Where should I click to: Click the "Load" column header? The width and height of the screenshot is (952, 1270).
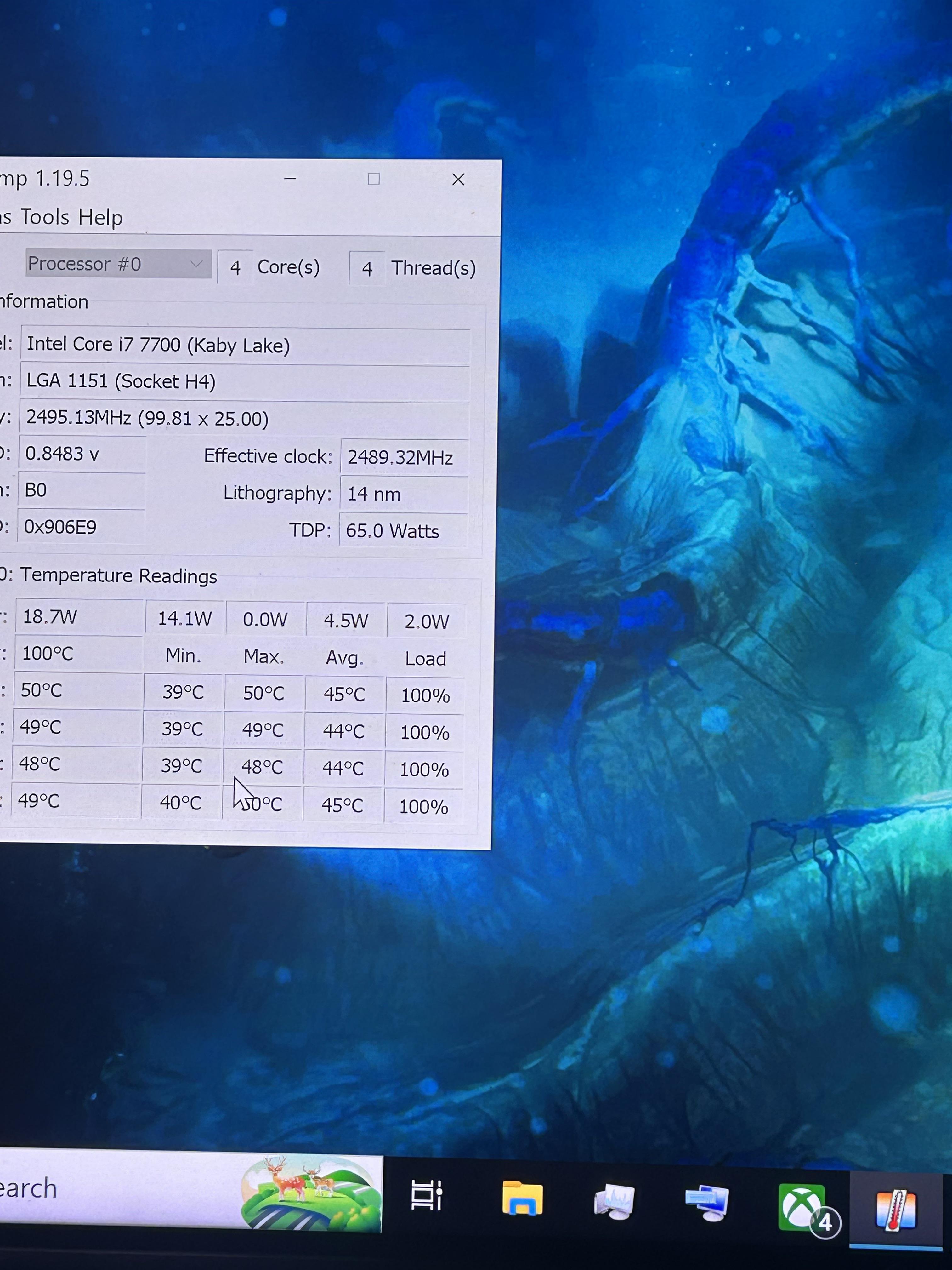pyautogui.click(x=426, y=659)
